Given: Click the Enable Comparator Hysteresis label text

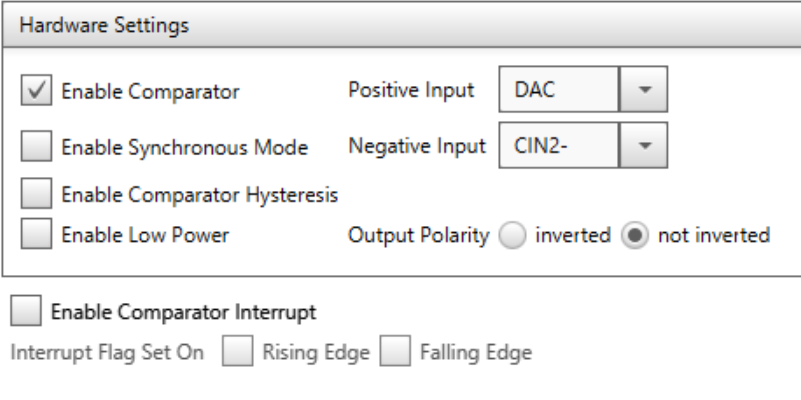Looking at the screenshot, I should click(x=200, y=195).
